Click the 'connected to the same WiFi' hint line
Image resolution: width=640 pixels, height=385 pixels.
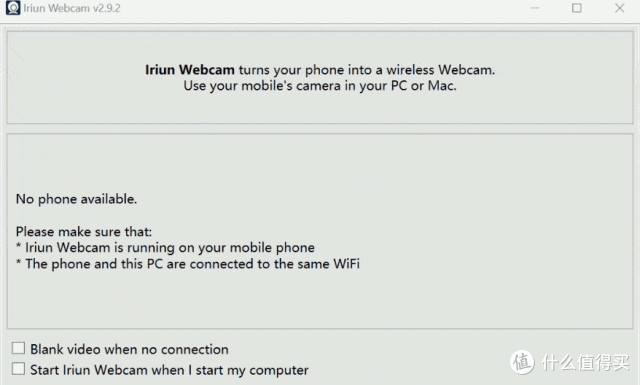tap(188, 264)
